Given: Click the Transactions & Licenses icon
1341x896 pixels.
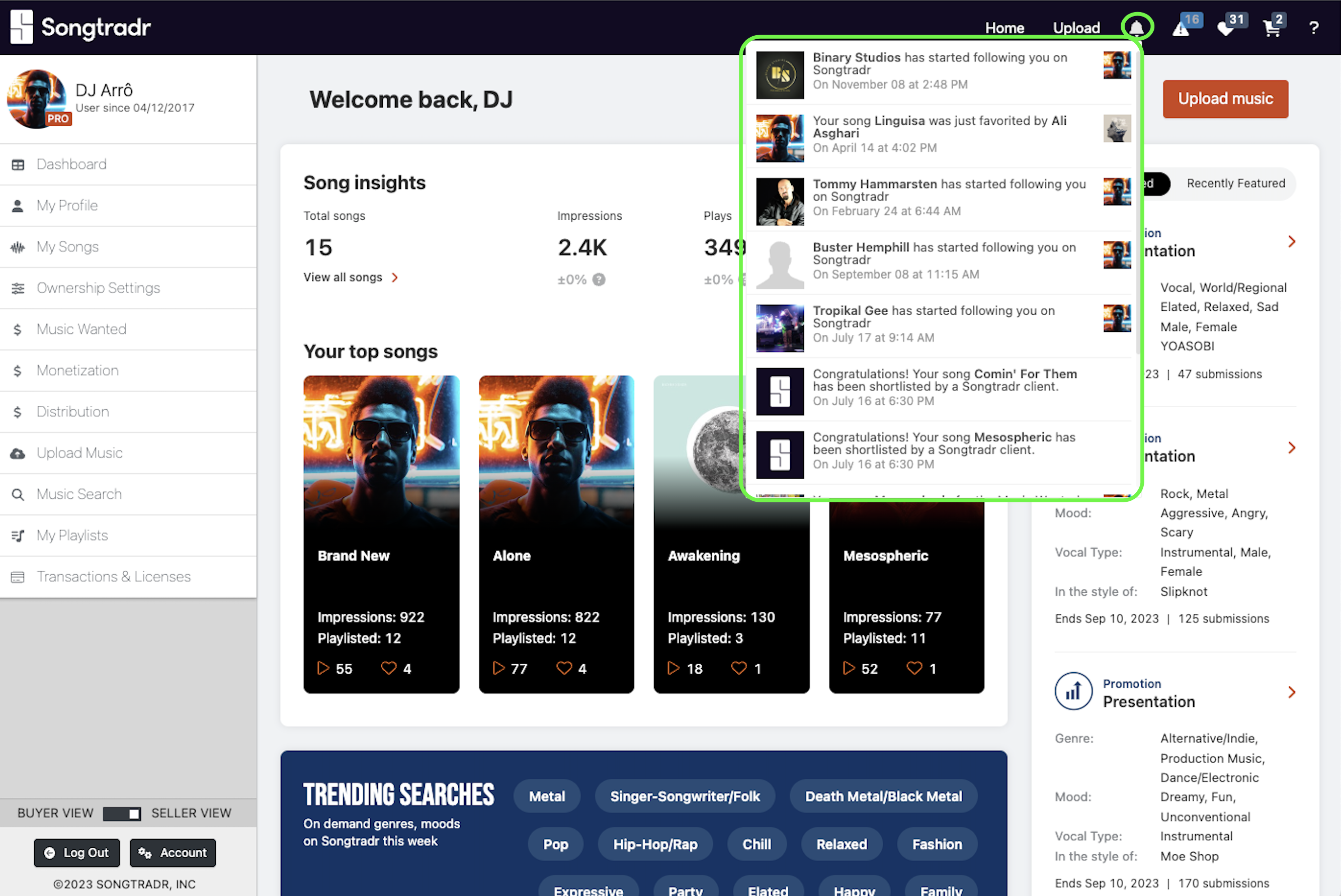Looking at the screenshot, I should coord(18,577).
